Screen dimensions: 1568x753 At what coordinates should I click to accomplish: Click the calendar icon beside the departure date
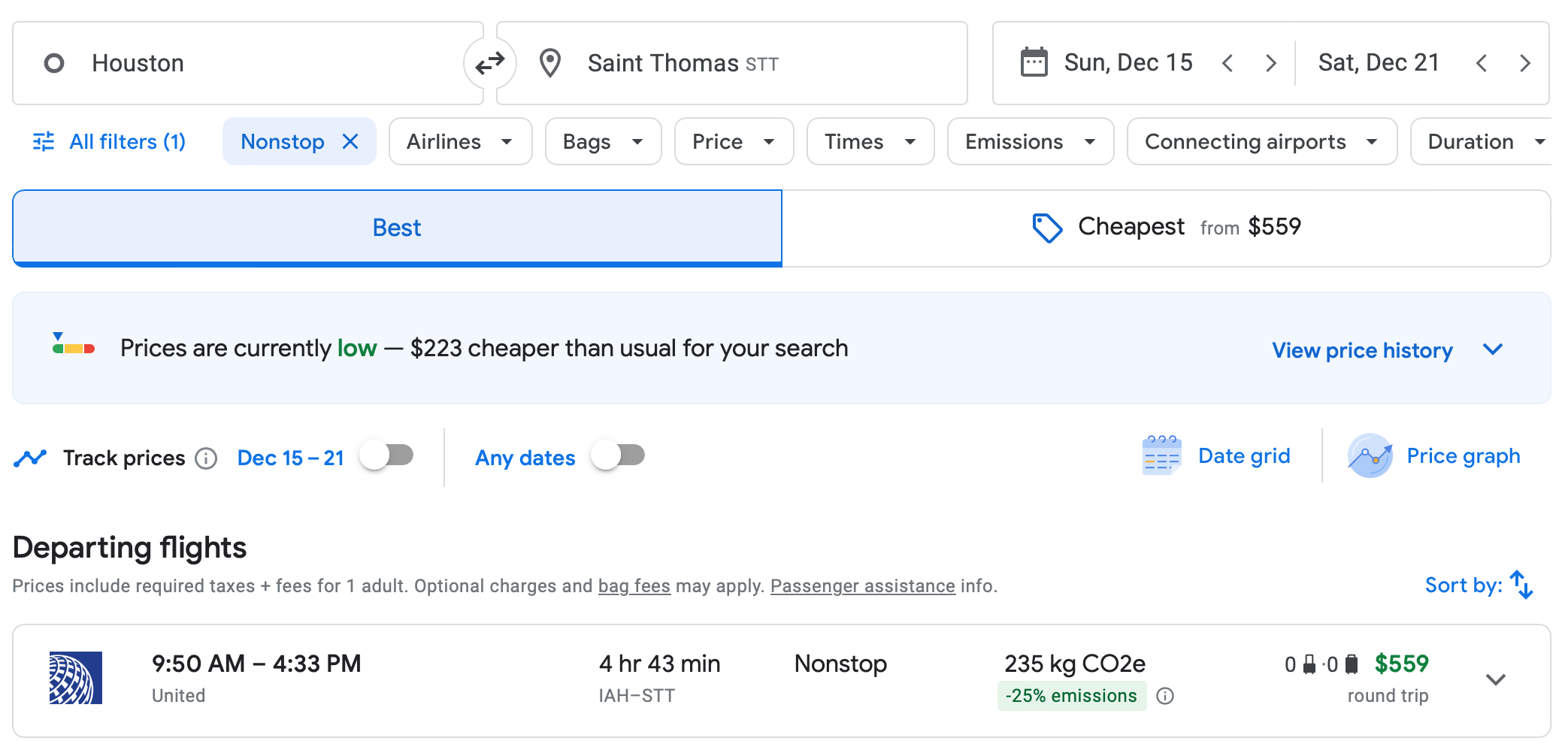pos(1034,62)
